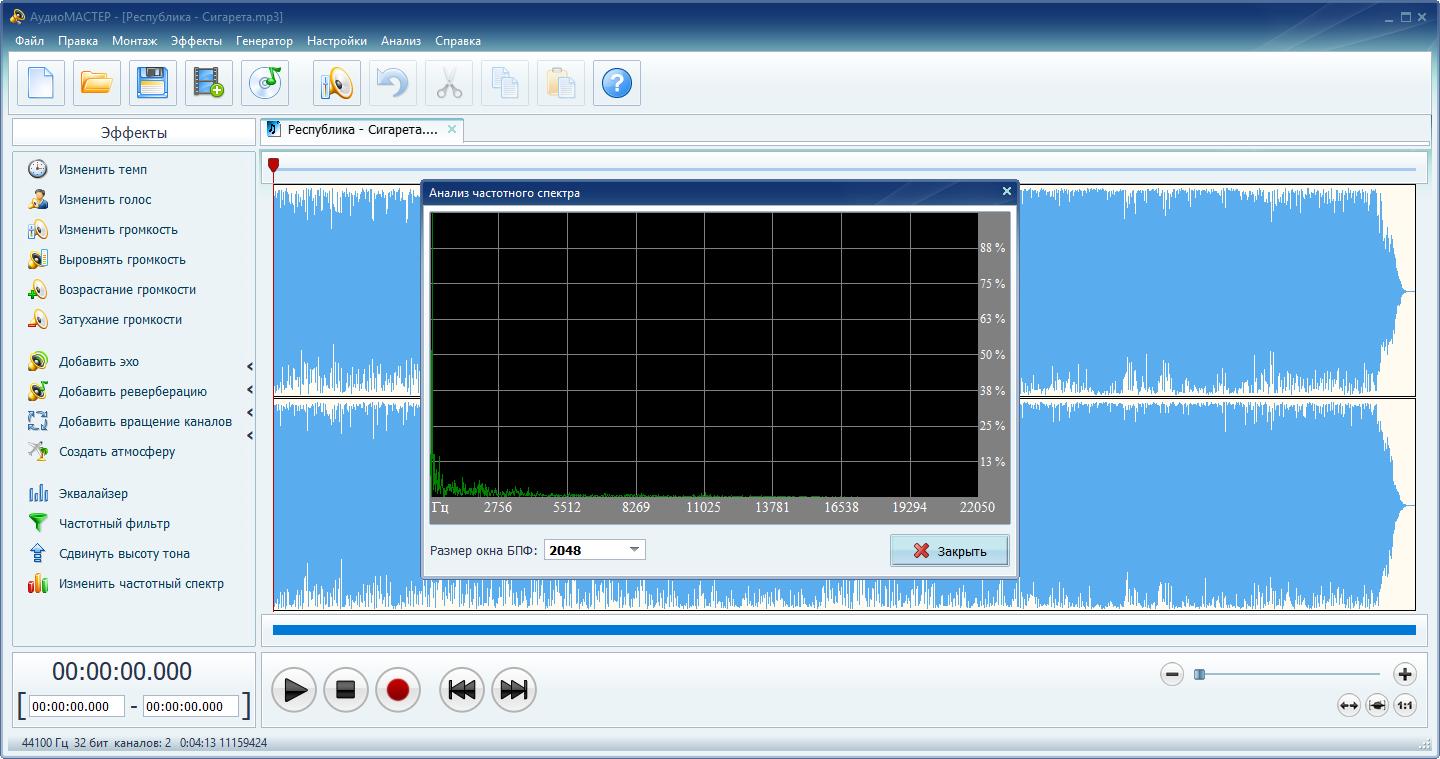
Task: Select the Эквалайзер effect
Action: (x=93, y=493)
